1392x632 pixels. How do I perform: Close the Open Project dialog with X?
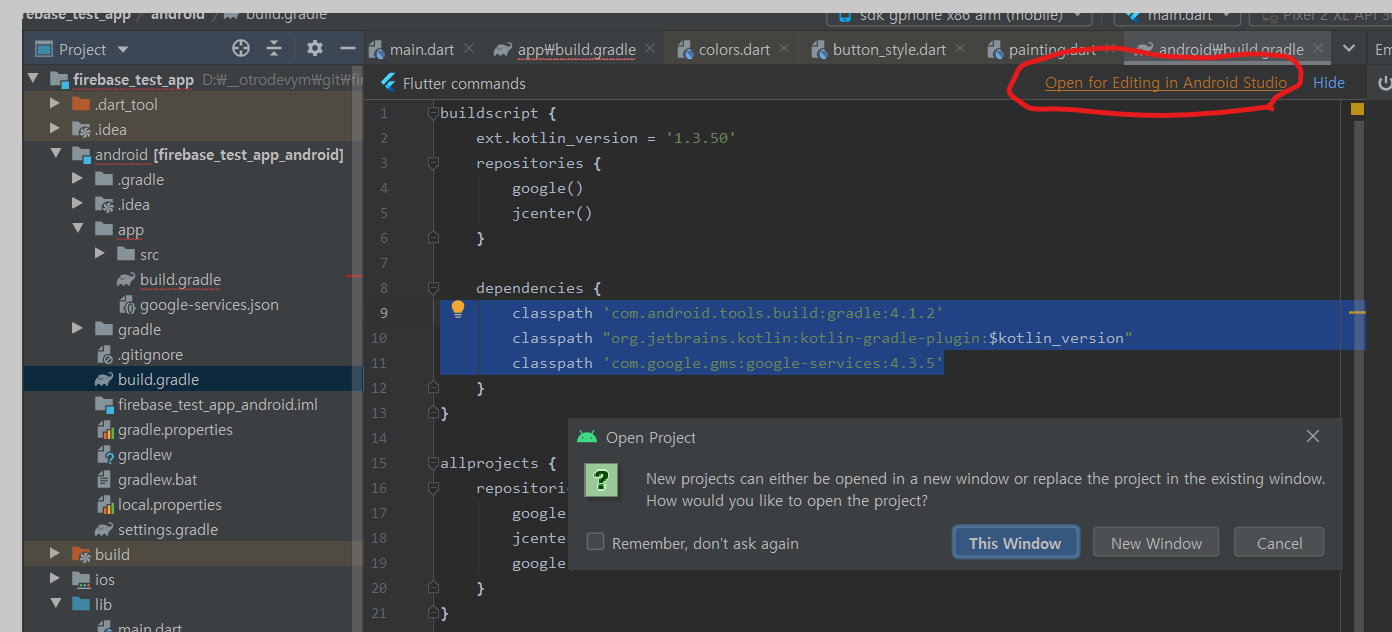1313,436
